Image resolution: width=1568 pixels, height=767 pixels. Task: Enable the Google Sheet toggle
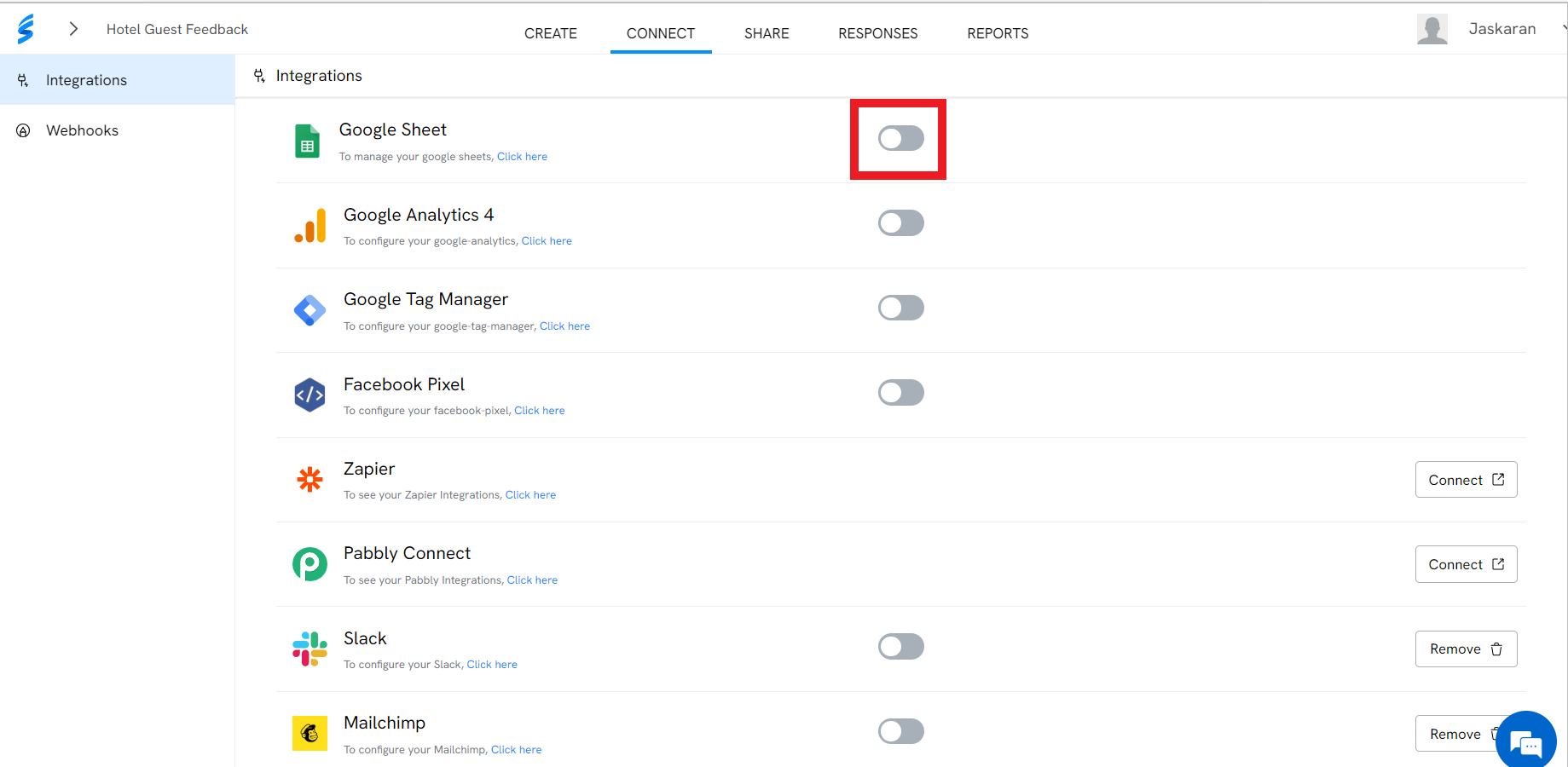click(901, 138)
